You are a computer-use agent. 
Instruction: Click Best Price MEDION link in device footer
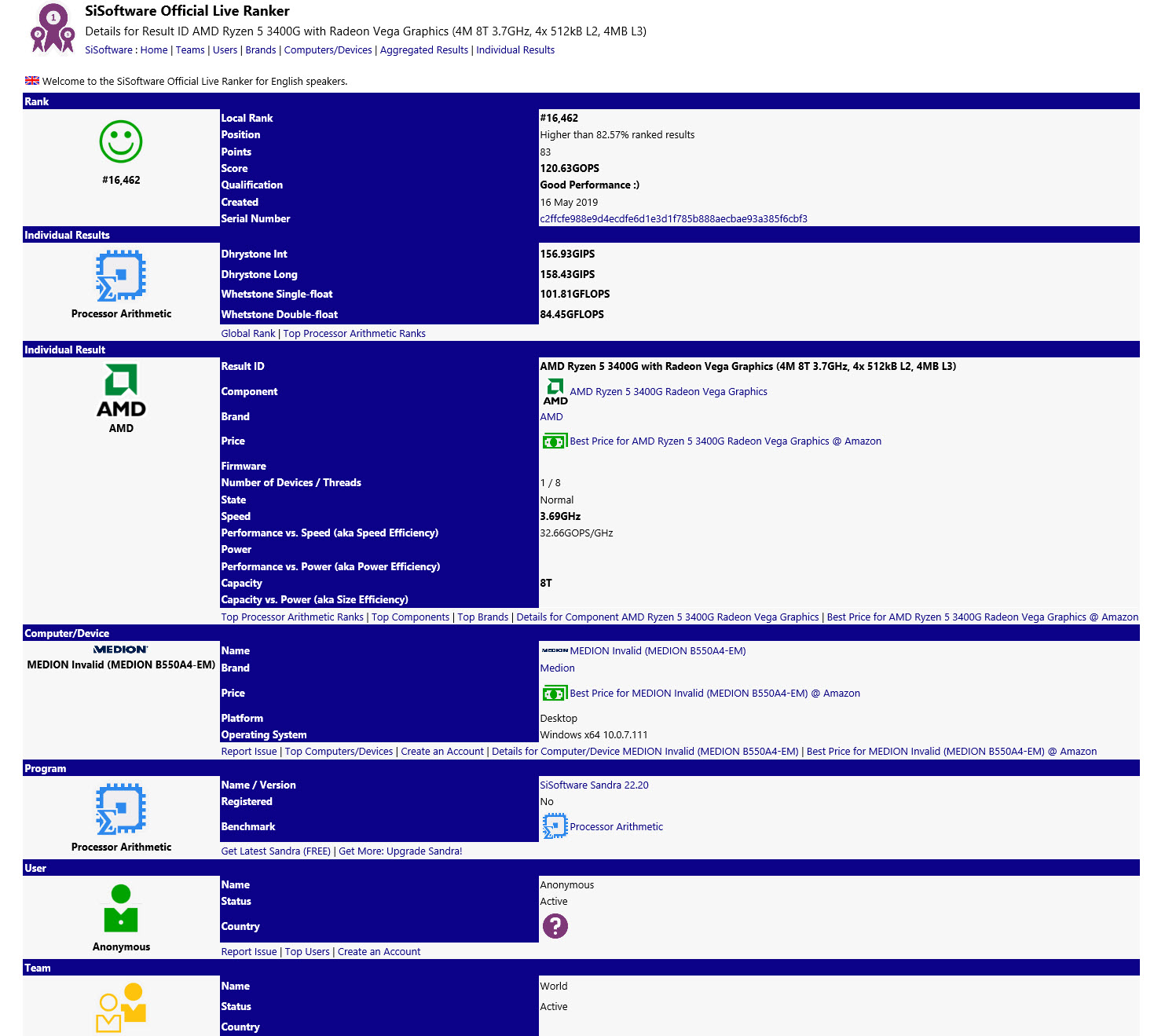click(951, 752)
